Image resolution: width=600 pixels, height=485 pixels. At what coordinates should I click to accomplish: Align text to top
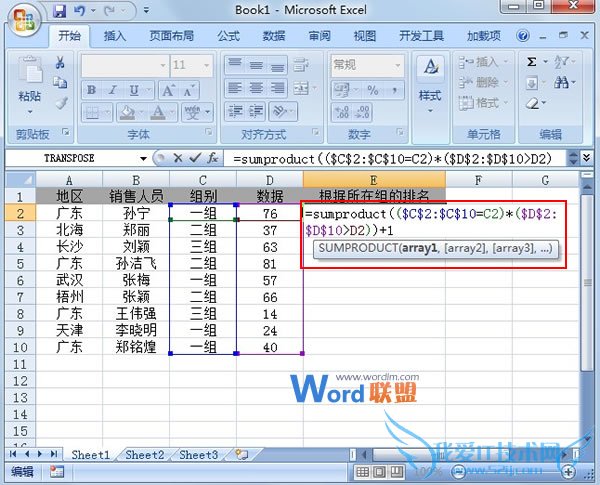[x=235, y=65]
